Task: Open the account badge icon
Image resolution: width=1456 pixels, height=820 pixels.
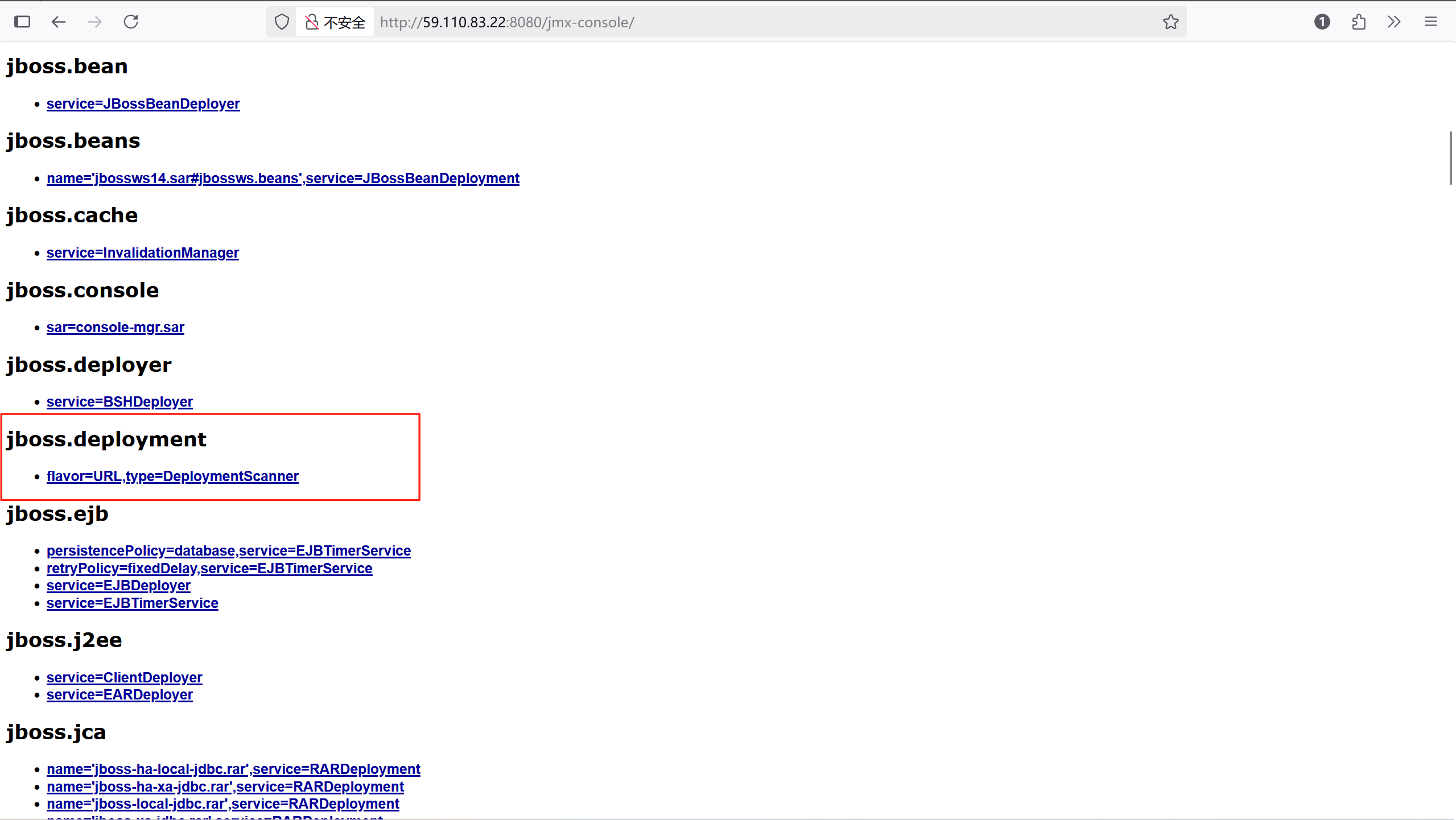Action: tap(1322, 22)
